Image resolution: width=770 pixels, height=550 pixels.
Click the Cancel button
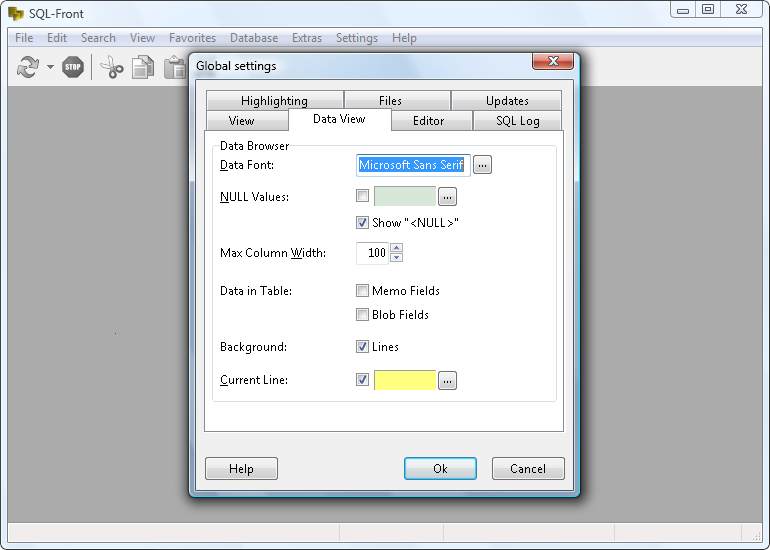coord(528,468)
